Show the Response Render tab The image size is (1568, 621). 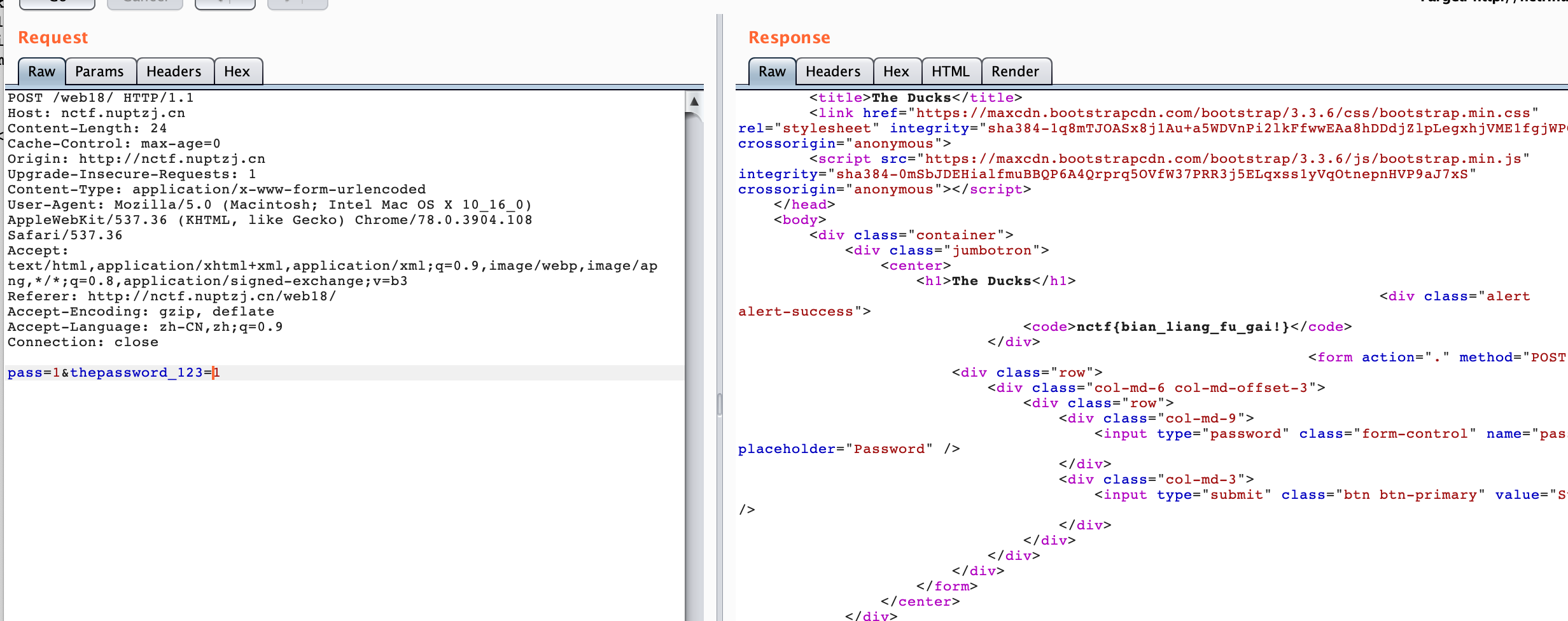pyautogui.click(x=1016, y=71)
